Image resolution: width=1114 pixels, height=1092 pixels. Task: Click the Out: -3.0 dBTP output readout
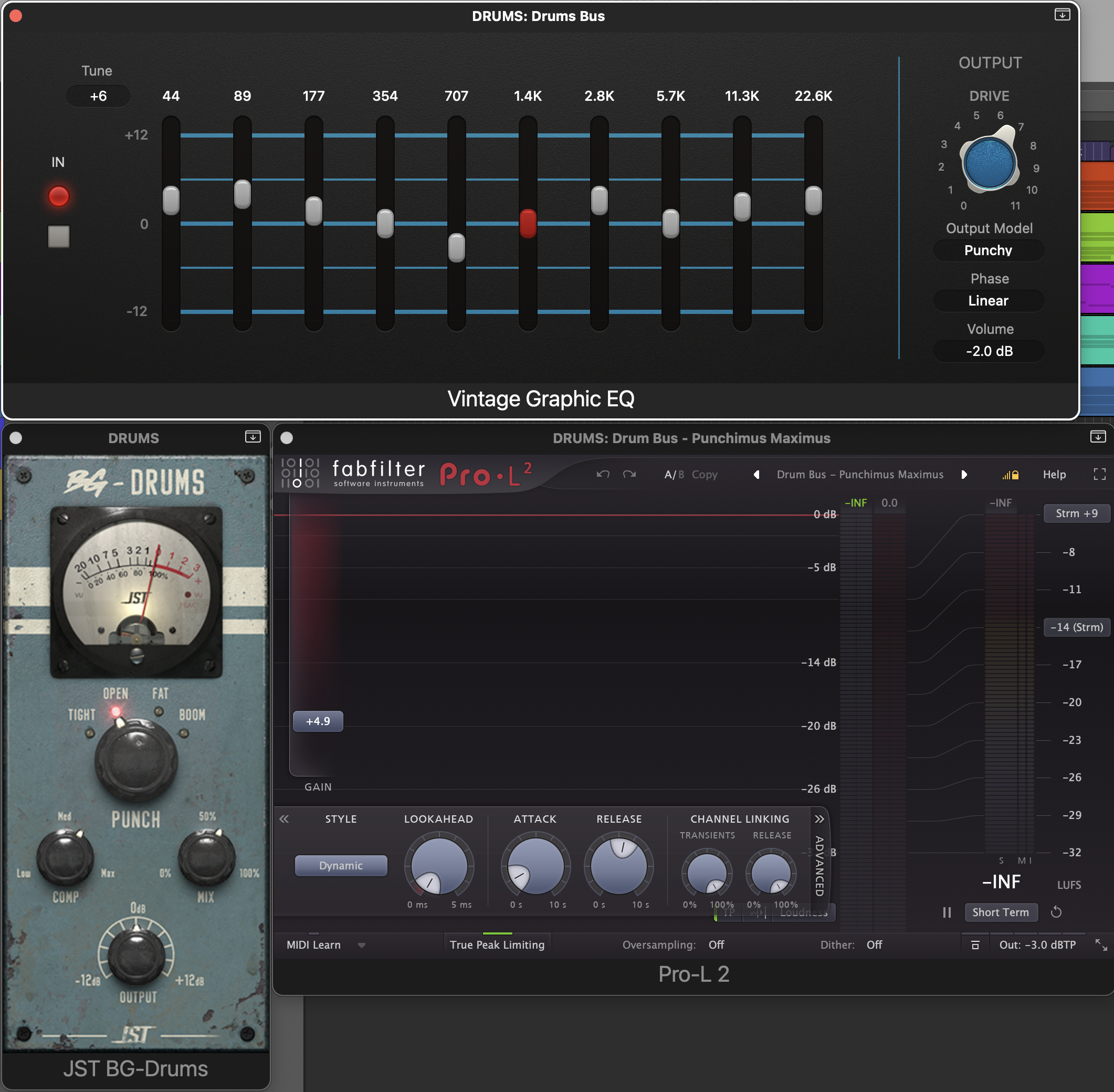pos(1038,944)
